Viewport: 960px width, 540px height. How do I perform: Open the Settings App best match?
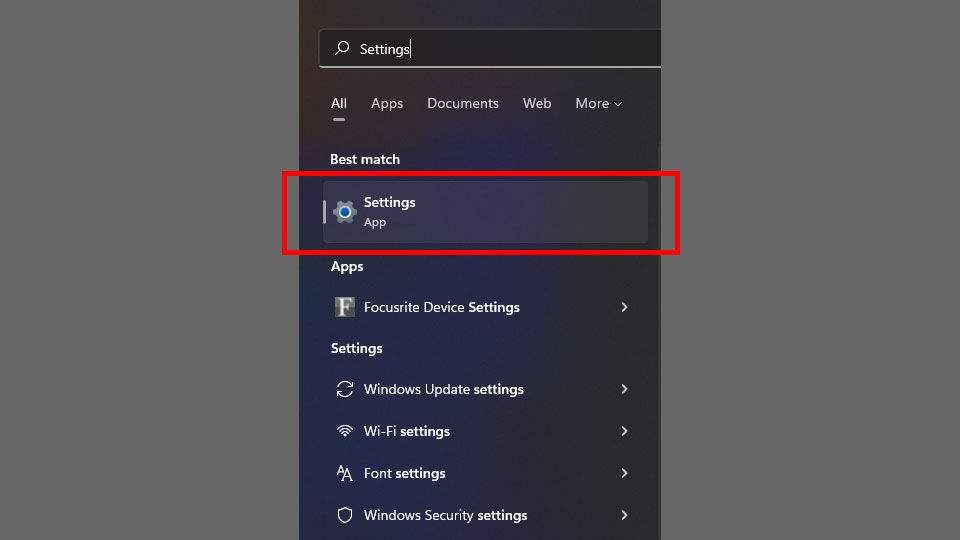click(x=486, y=212)
